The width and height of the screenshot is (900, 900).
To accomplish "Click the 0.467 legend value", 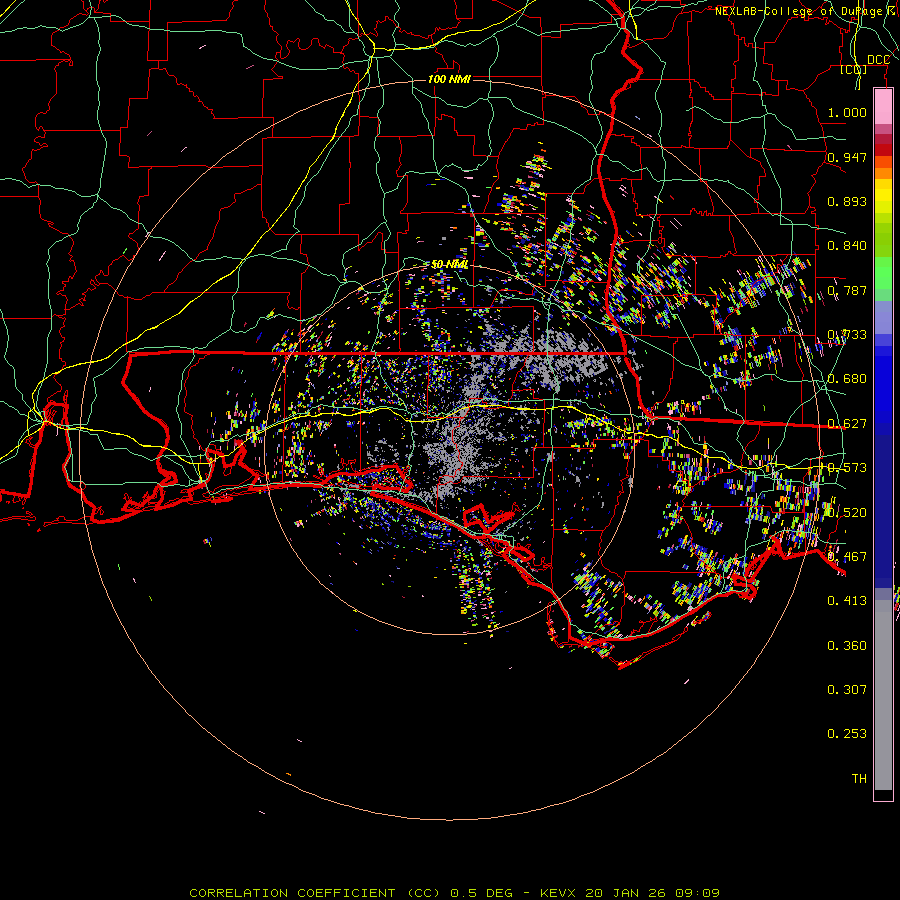I will coord(847,557).
